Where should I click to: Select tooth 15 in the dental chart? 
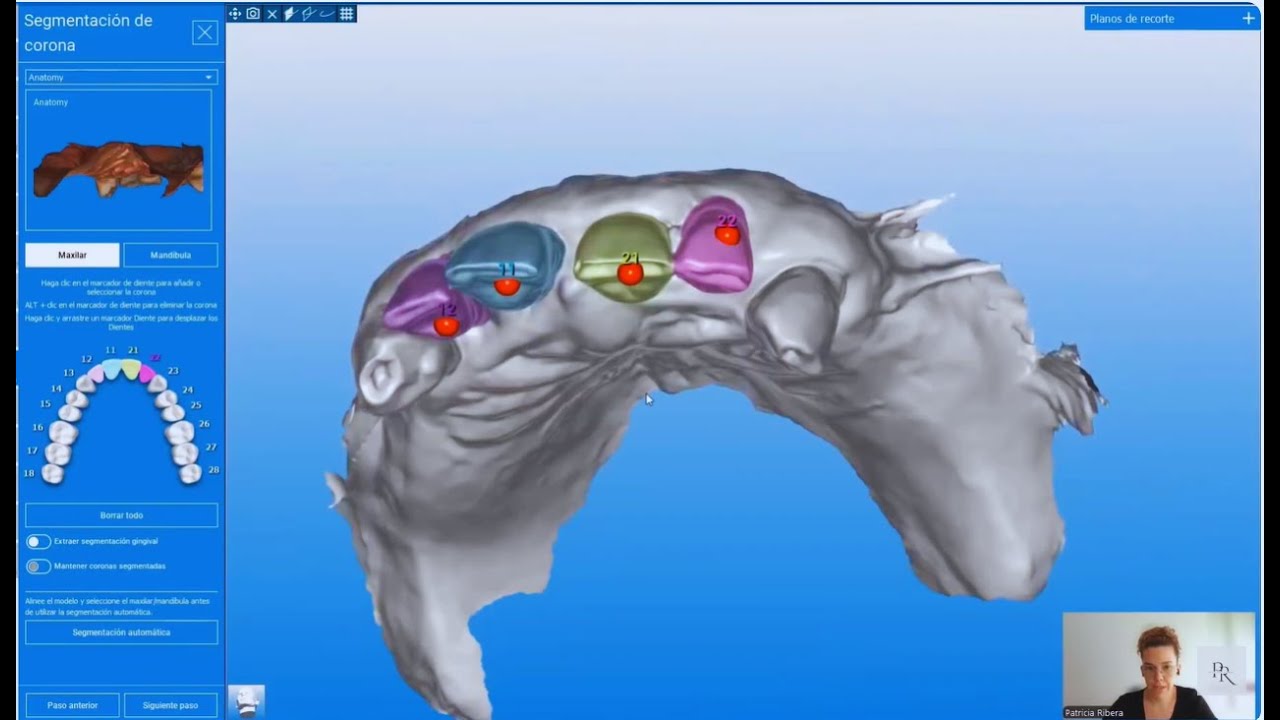pyautogui.click(x=70, y=413)
